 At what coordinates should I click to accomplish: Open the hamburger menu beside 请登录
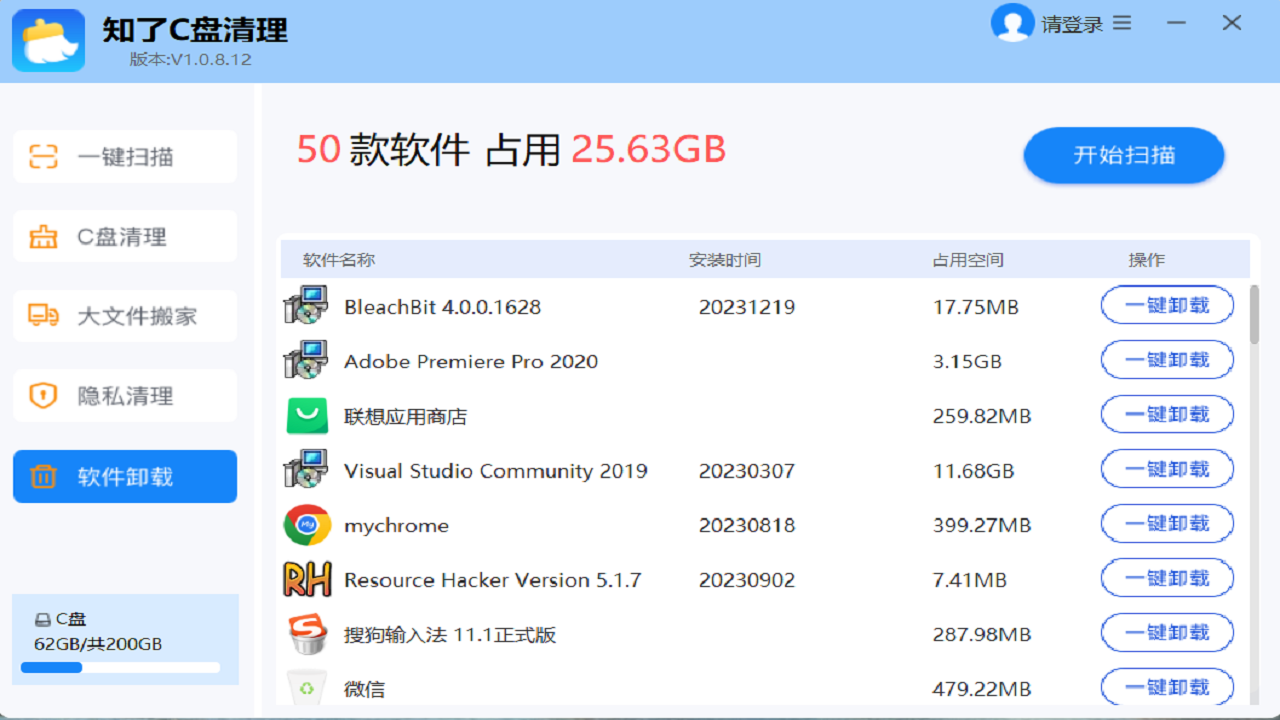click(1121, 22)
